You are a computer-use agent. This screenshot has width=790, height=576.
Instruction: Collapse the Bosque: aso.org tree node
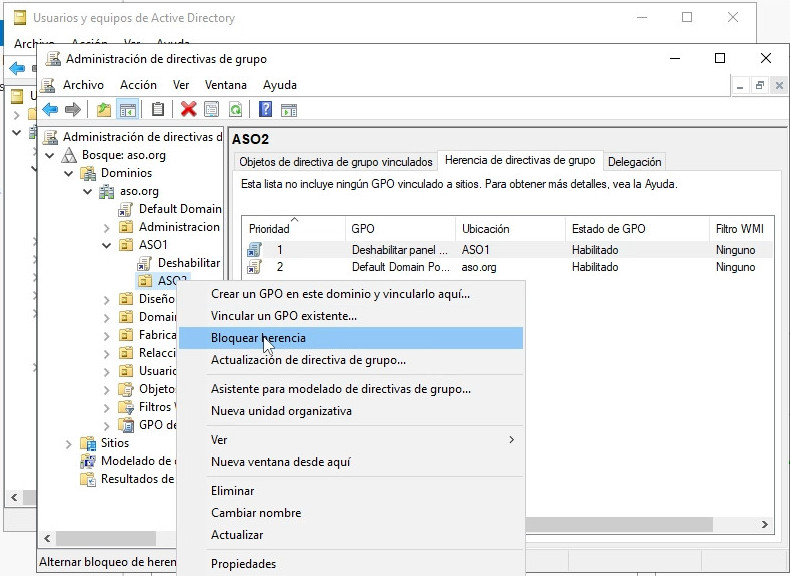(51, 155)
